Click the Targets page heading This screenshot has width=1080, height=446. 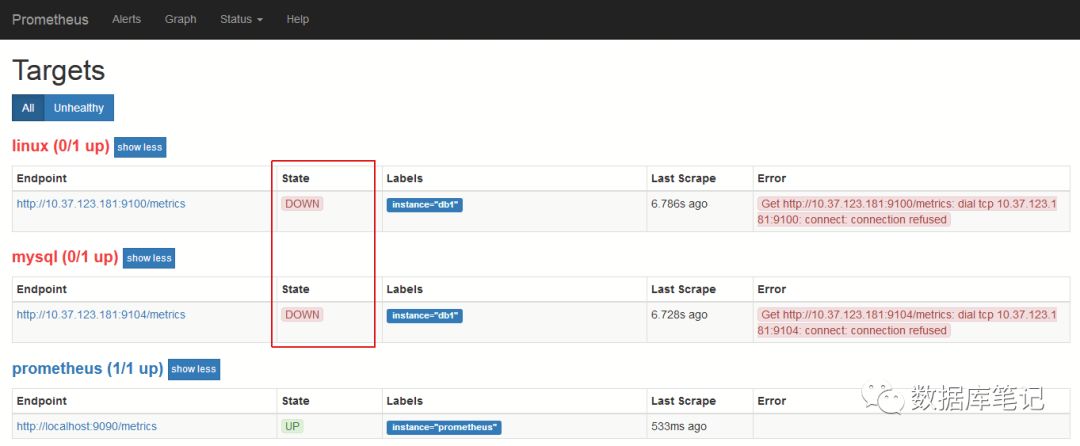[x=59, y=71]
